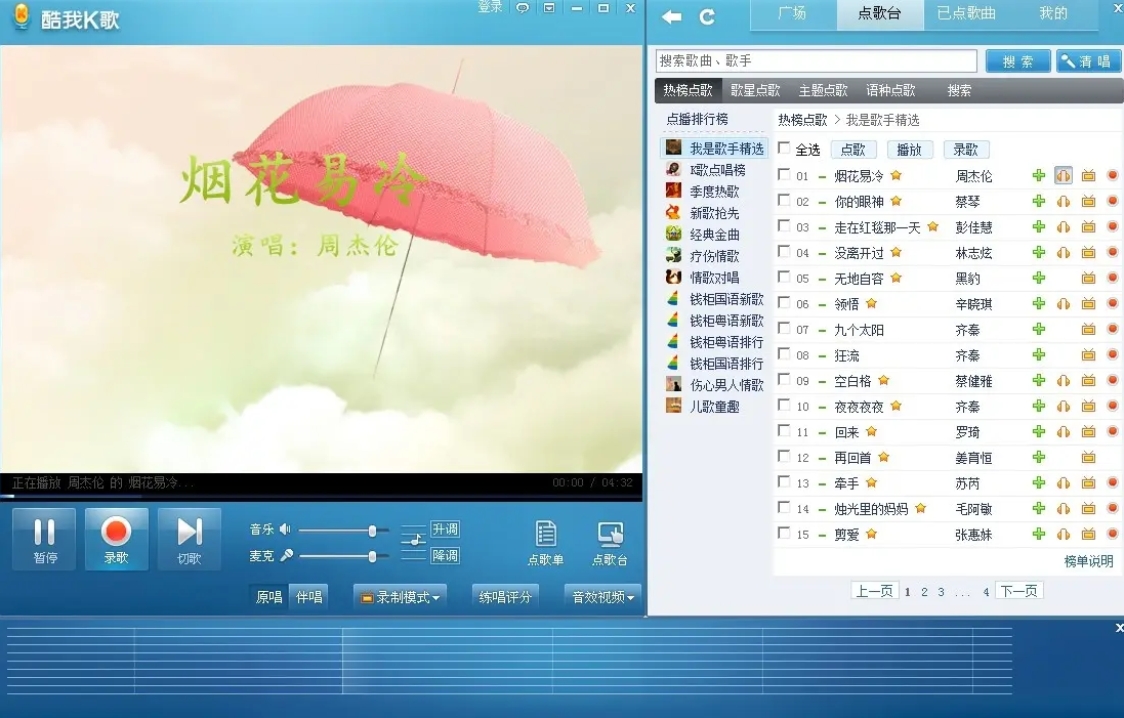Focus the 搜索歌曲、歌手 search field
This screenshot has width=1124, height=718.
tap(816, 61)
